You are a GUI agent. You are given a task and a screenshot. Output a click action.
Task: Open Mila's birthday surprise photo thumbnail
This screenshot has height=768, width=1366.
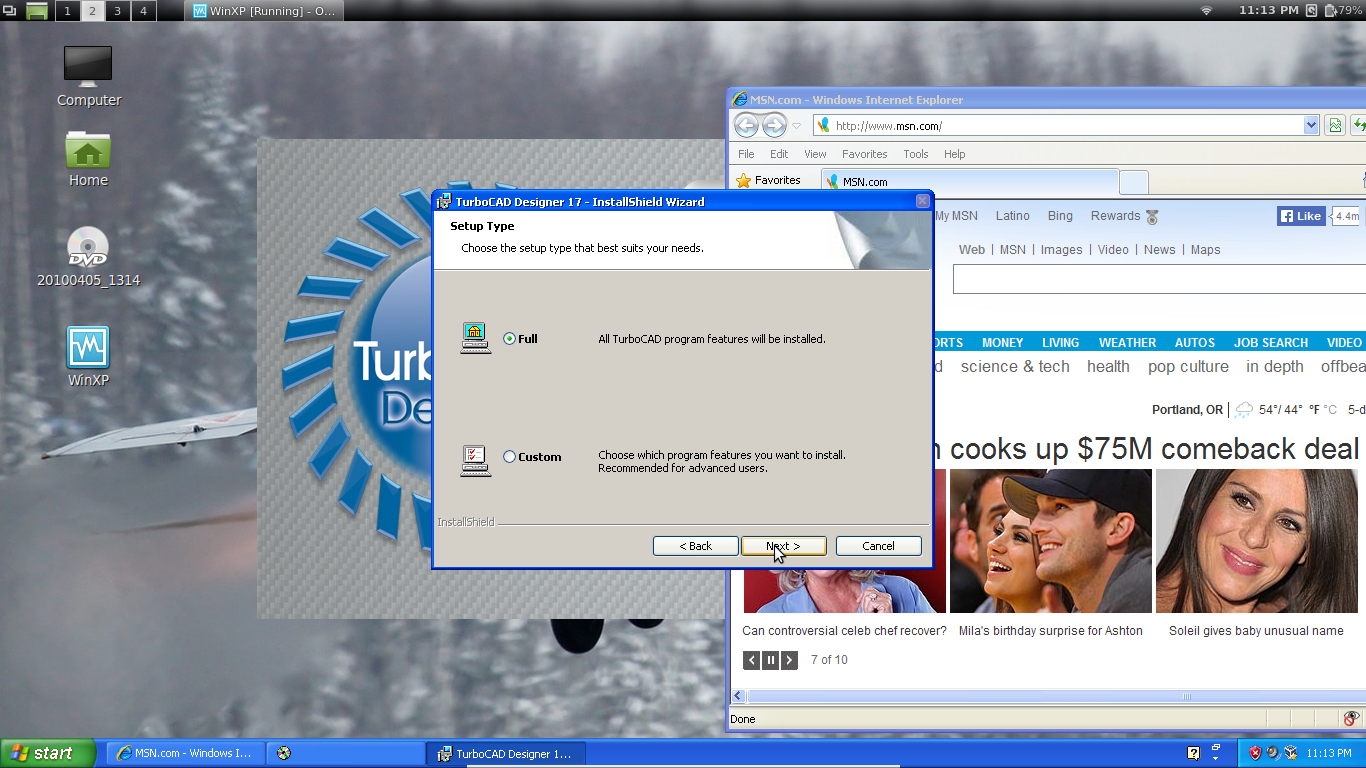pyautogui.click(x=1050, y=541)
